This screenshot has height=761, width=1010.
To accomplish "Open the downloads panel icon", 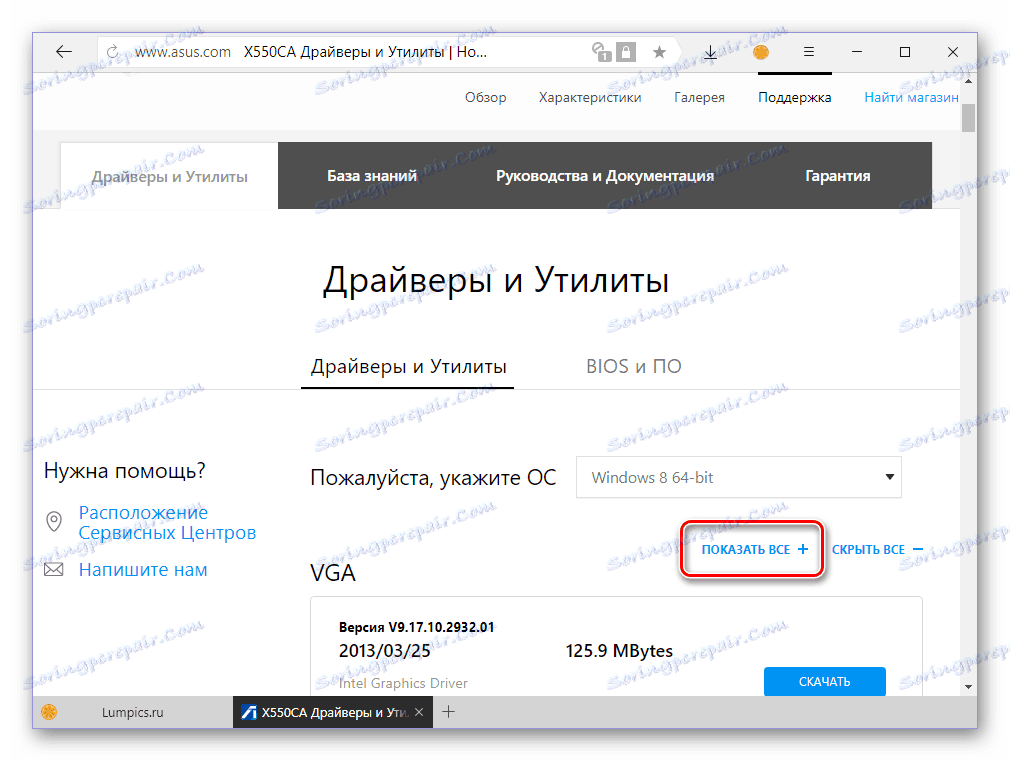I will pyautogui.click(x=710, y=51).
